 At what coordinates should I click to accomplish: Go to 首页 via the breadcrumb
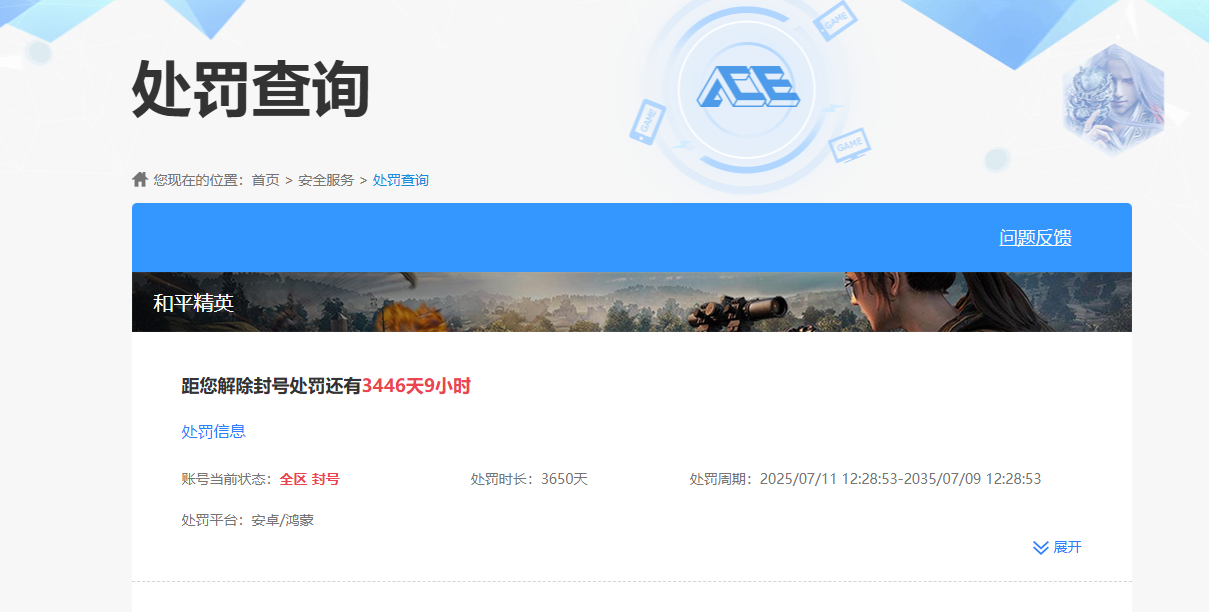pos(265,180)
